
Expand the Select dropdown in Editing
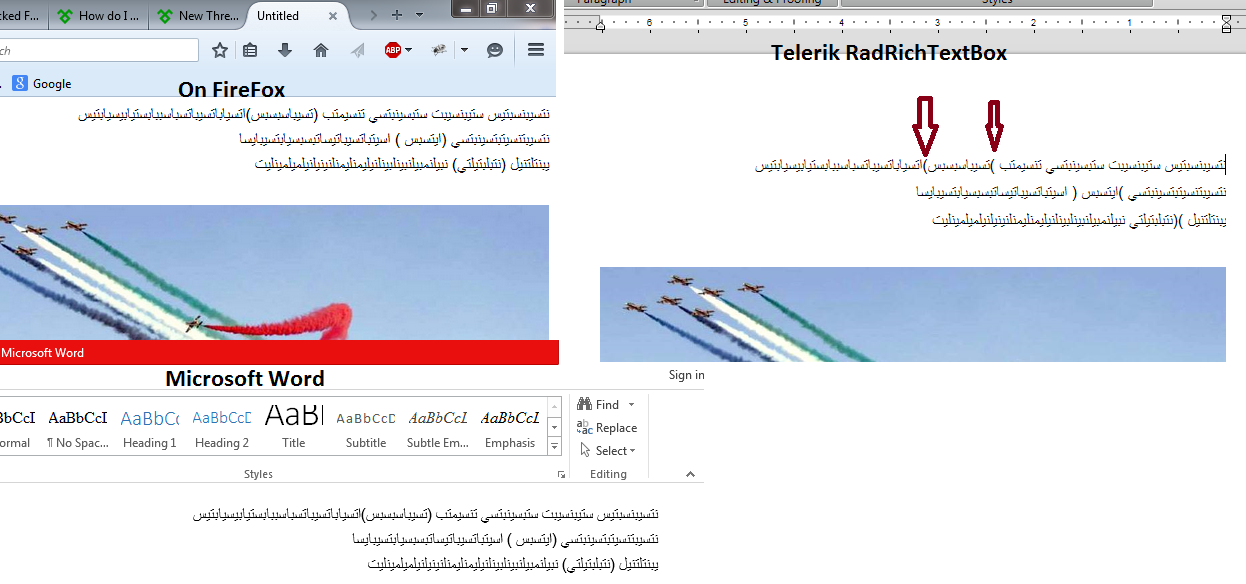tap(633, 451)
